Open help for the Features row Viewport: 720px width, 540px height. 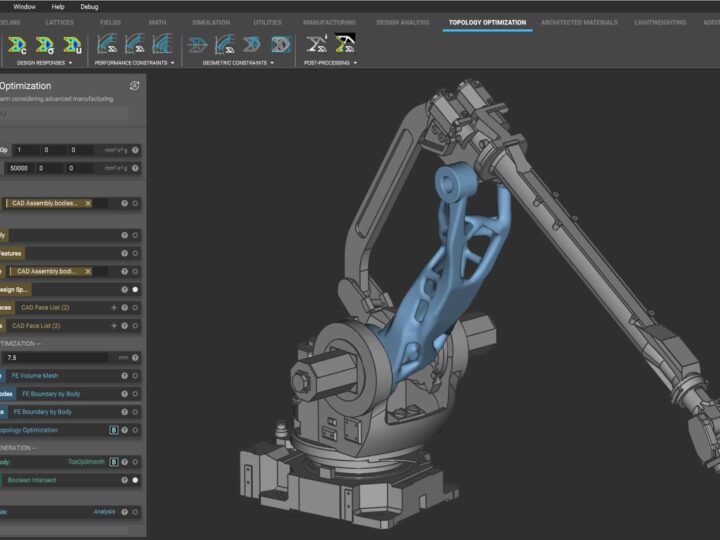pyautogui.click(x=124, y=253)
